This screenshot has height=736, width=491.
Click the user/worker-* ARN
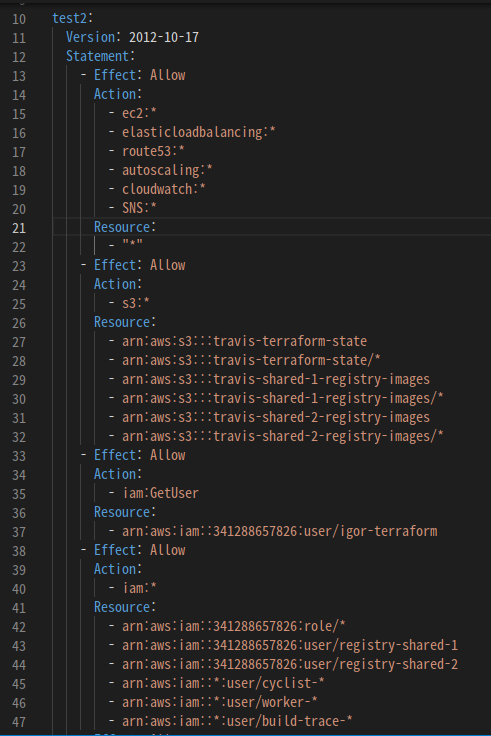pos(220,702)
